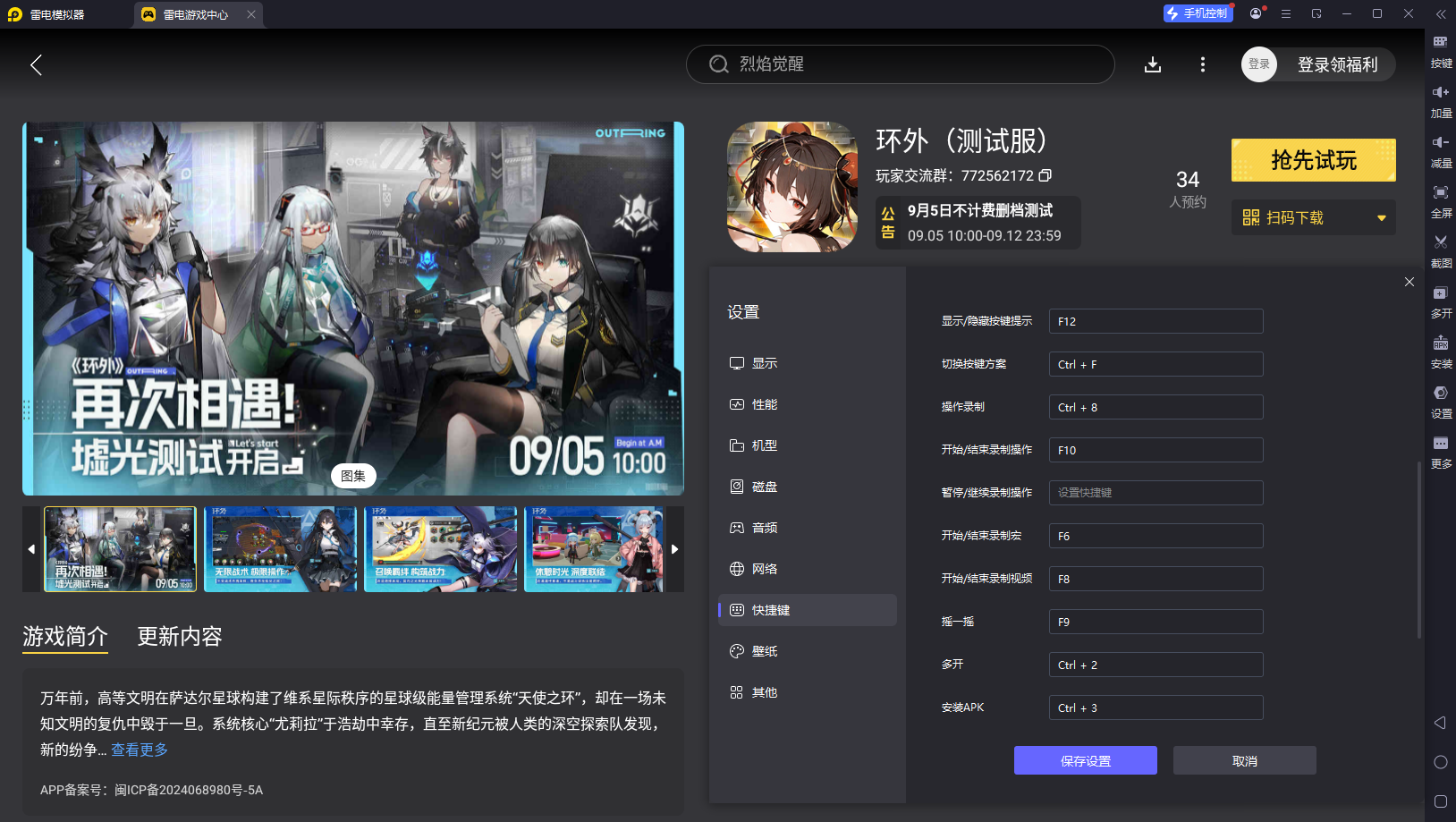
Task: Switch to 更新内容 tab
Action: click(x=180, y=636)
